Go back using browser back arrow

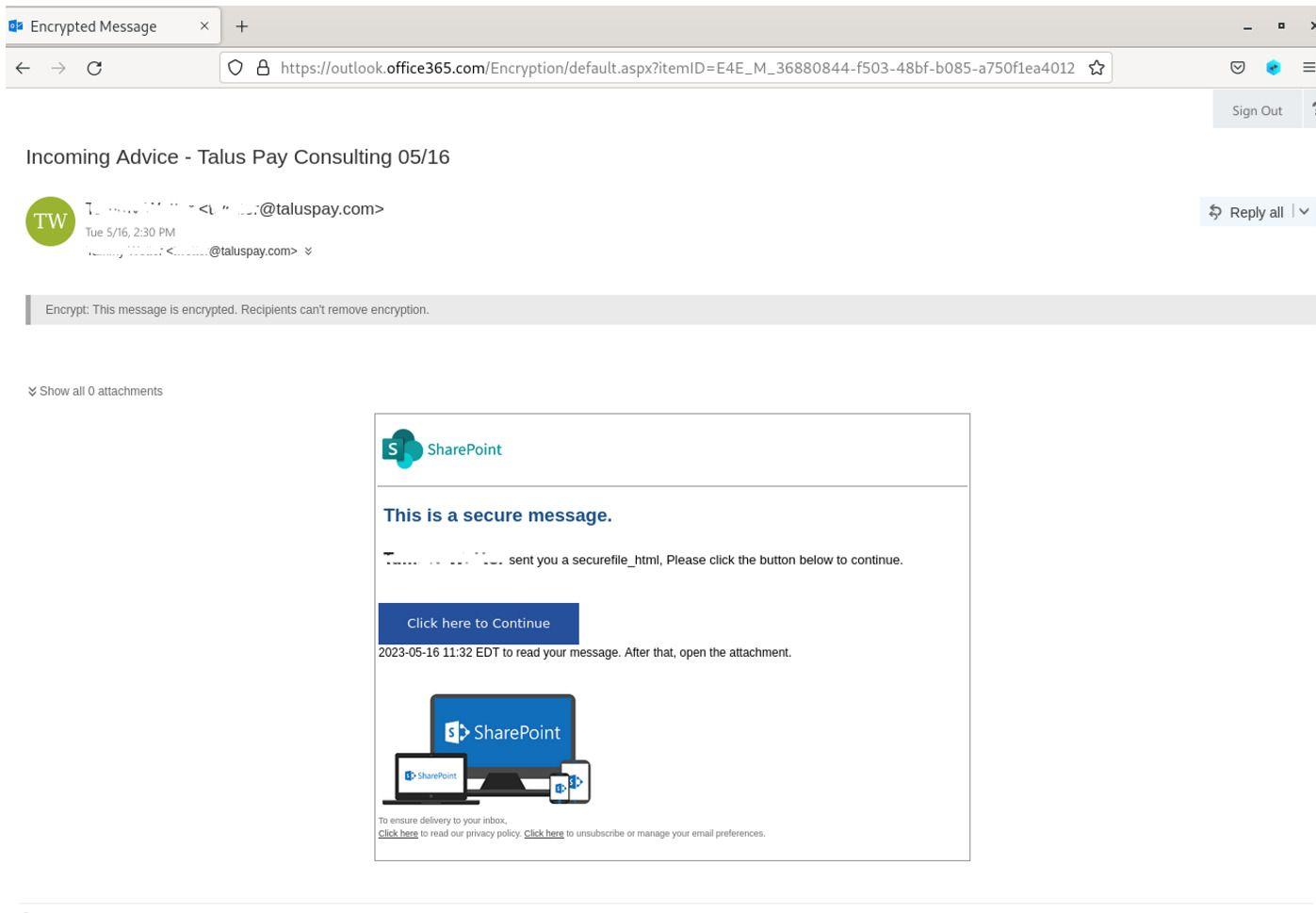click(x=23, y=68)
